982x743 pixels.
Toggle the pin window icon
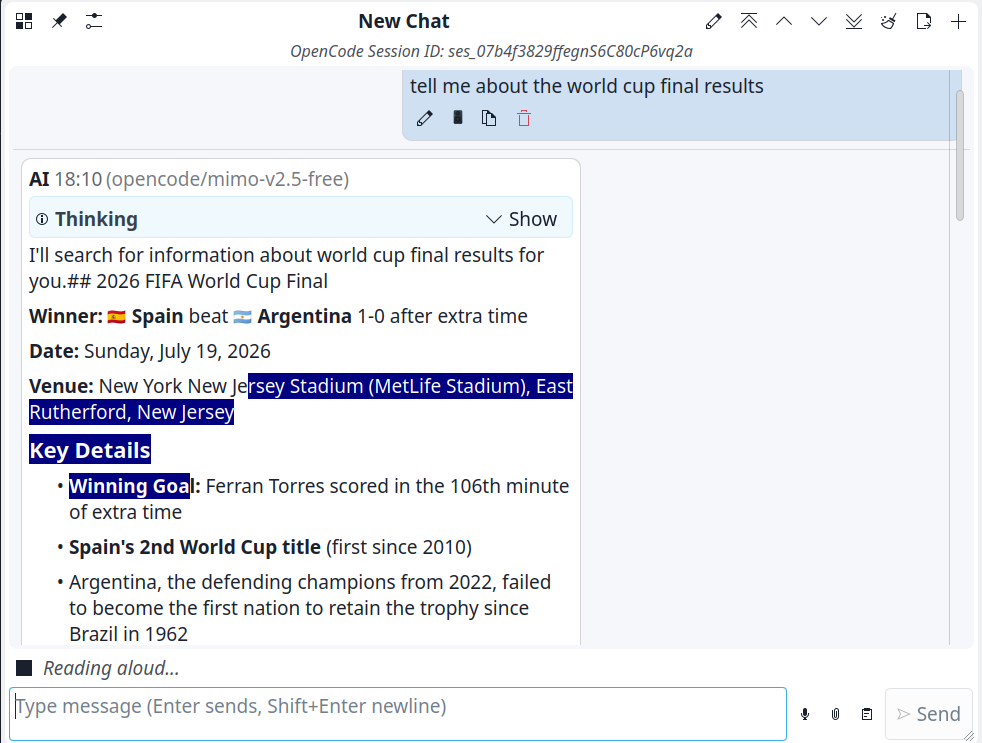[x=59, y=21]
